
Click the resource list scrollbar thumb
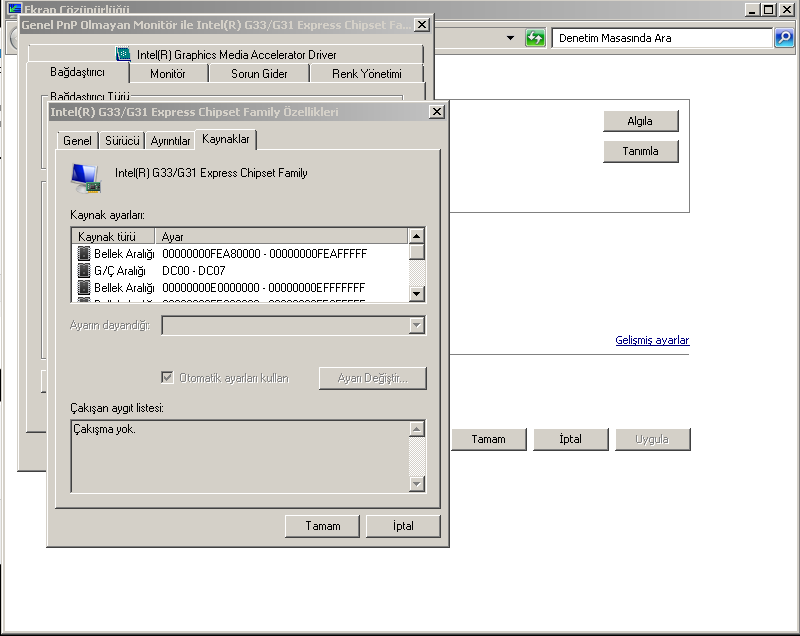417,252
